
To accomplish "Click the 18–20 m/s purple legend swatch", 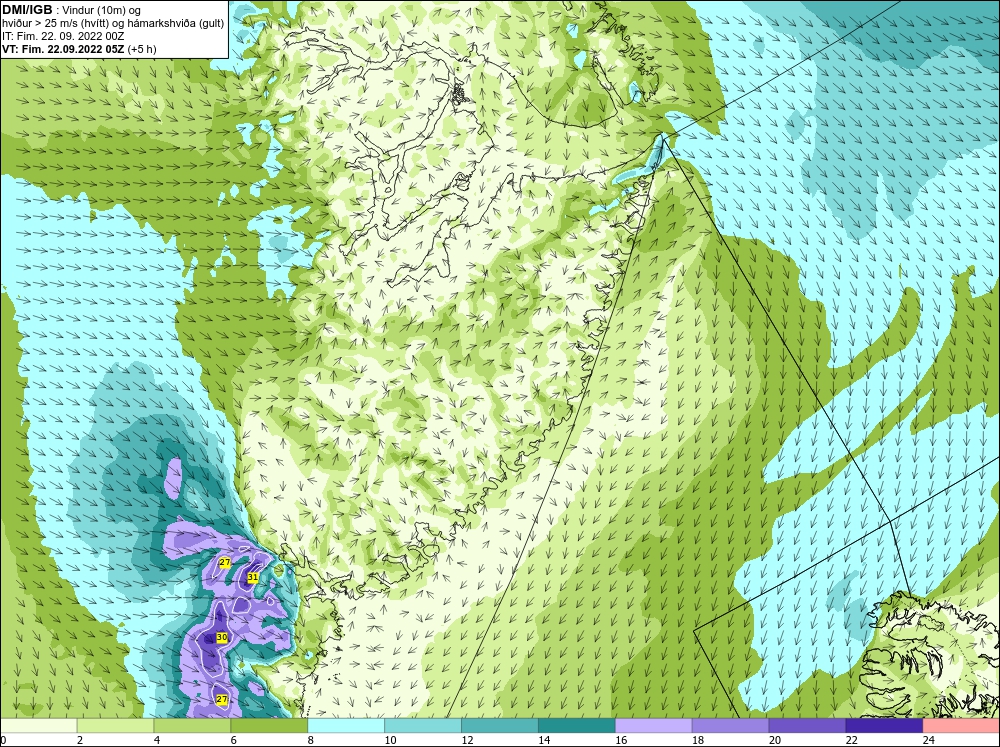I will [730, 726].
